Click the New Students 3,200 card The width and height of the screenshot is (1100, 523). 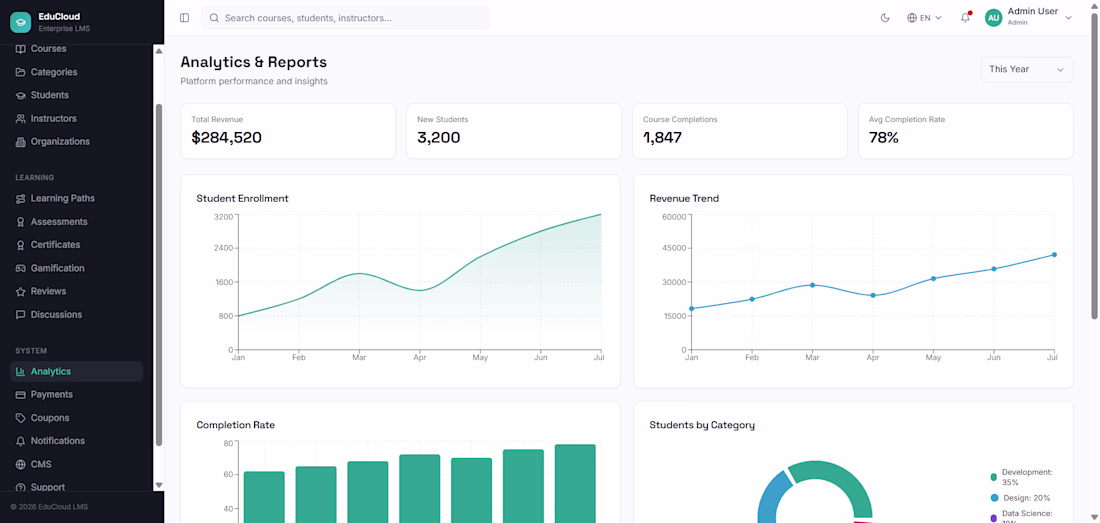[x=514, y=131]
